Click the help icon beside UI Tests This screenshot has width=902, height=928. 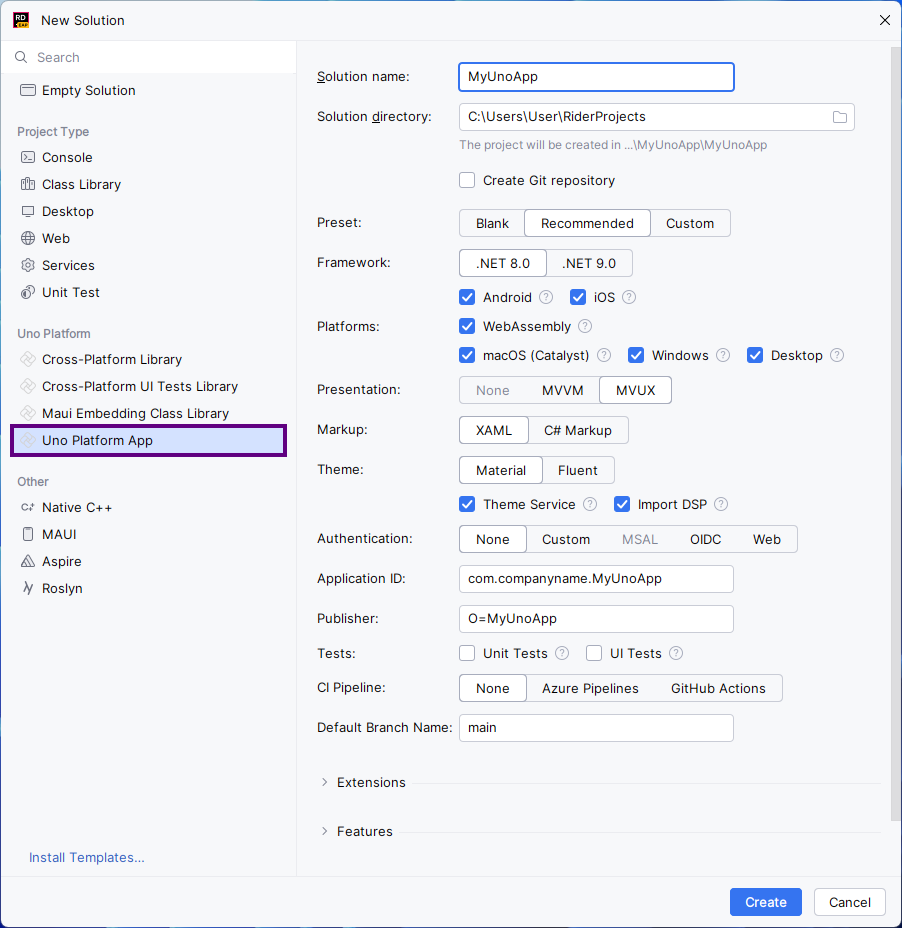(676, 653)
